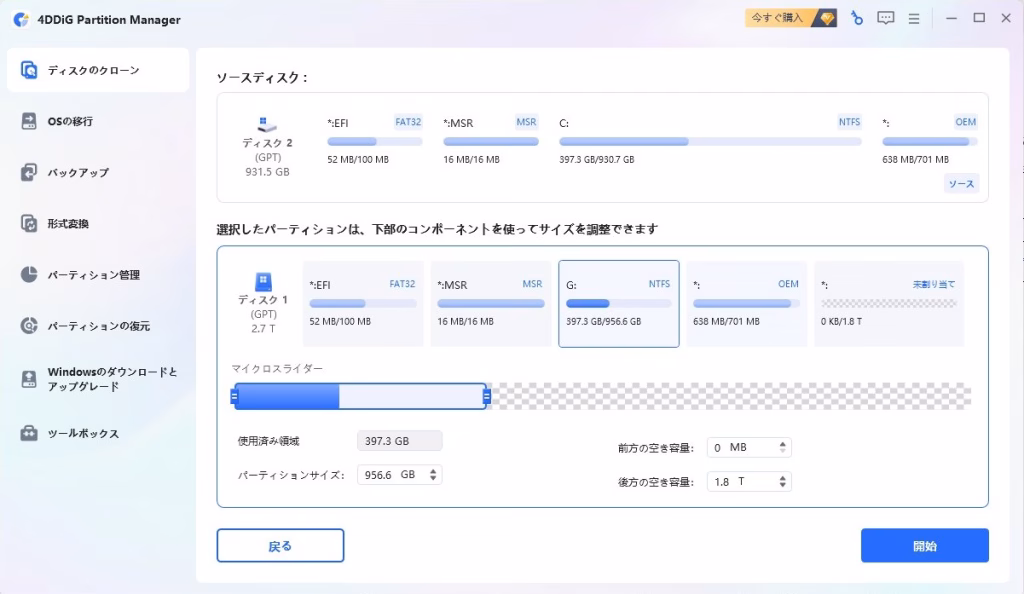Click the key registration icon in title bar
Image resolution: width=1024 pixels, height=594 pixels.
point(857,18)
